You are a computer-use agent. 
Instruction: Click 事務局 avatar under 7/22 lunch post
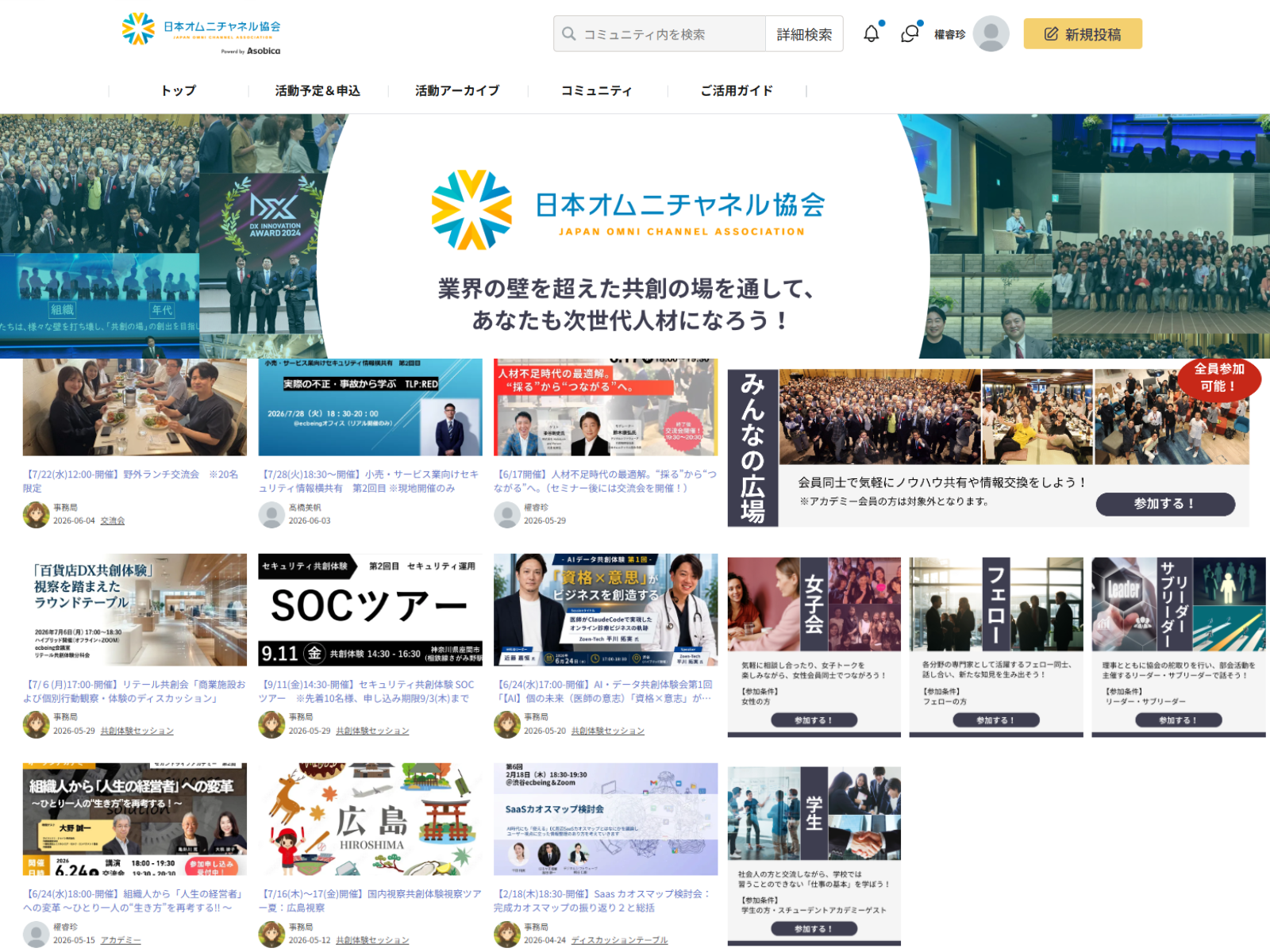point(36,515)
